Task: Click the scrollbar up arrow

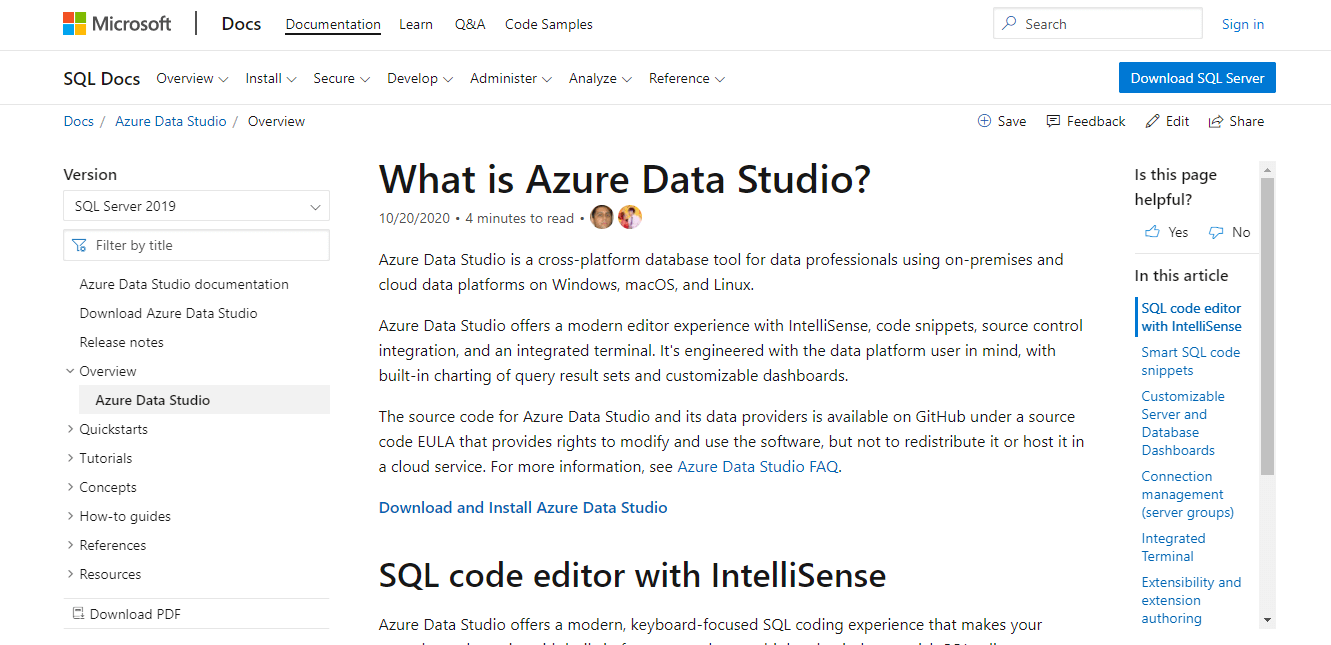Action: (x=1267, y=169)
